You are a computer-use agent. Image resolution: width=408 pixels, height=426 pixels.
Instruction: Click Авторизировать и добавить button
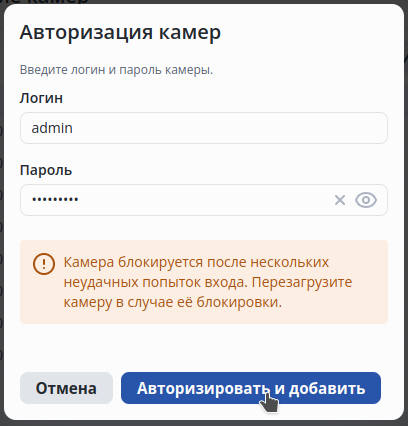[x=251, y=388]
